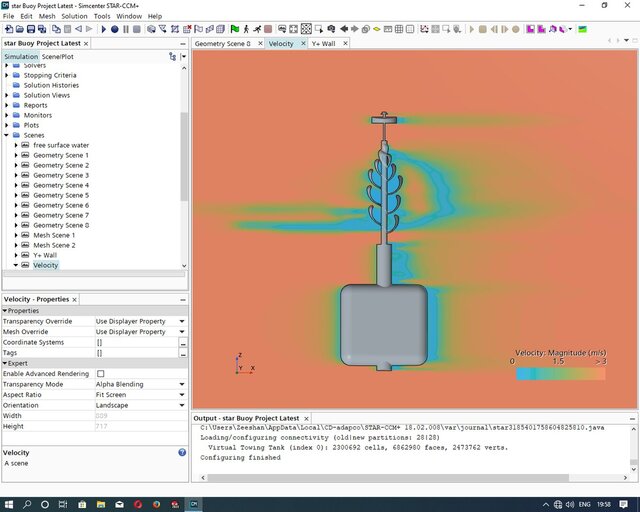This screenshot has height=512, width=640.
Task: Open the Windows Start menu
Action: (9, 504)
